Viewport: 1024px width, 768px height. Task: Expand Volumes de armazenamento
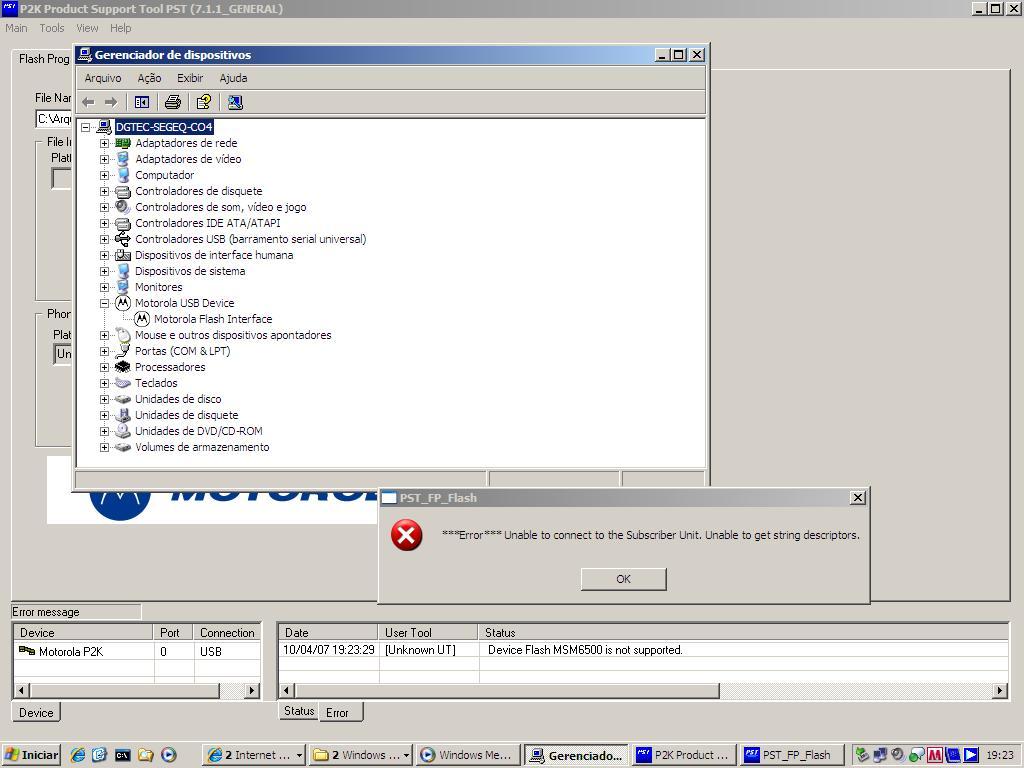pos(104,447)
